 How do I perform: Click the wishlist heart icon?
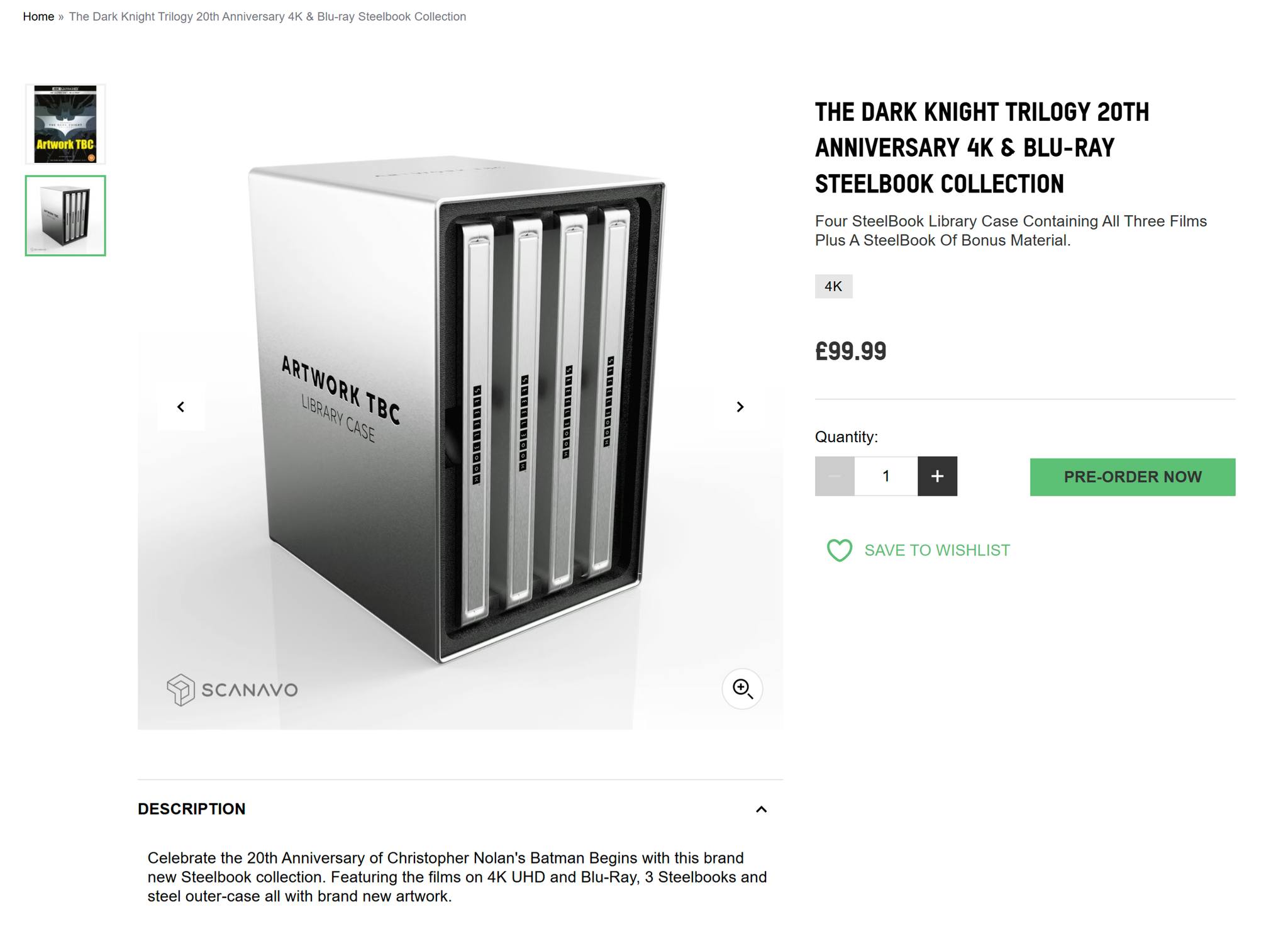[839, 550]
